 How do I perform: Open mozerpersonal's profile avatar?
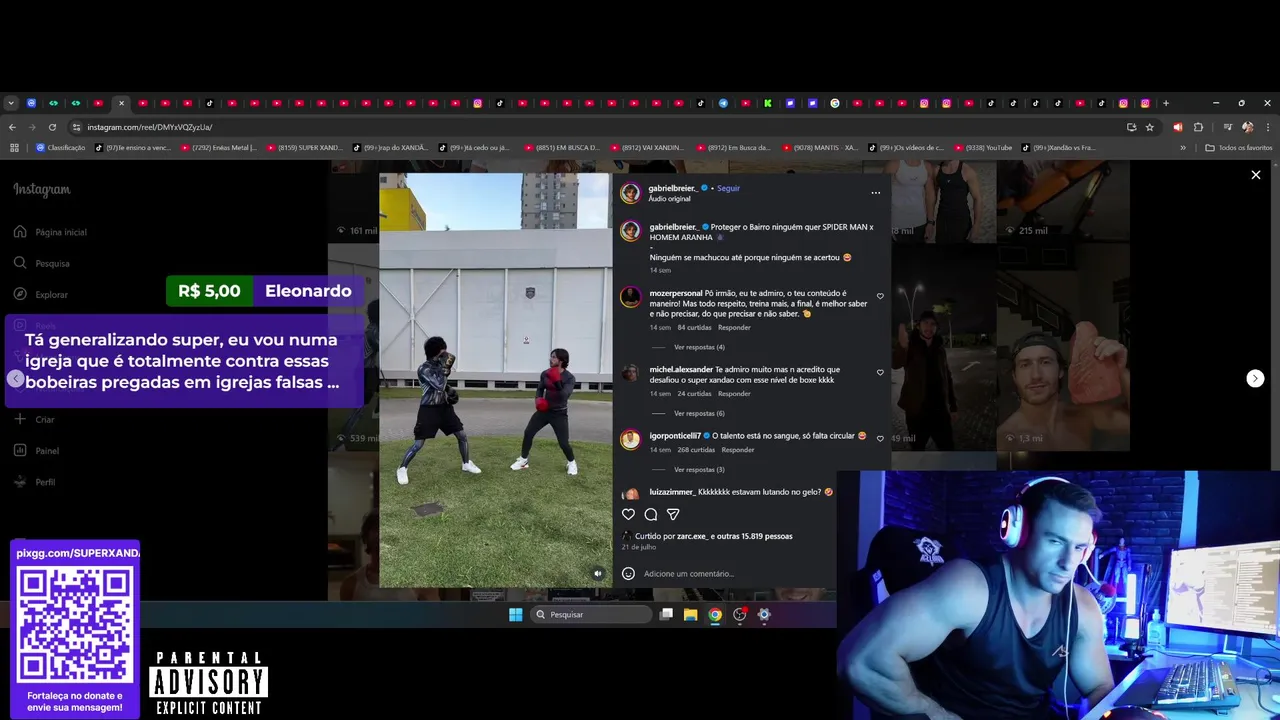[x=630, y=297]
